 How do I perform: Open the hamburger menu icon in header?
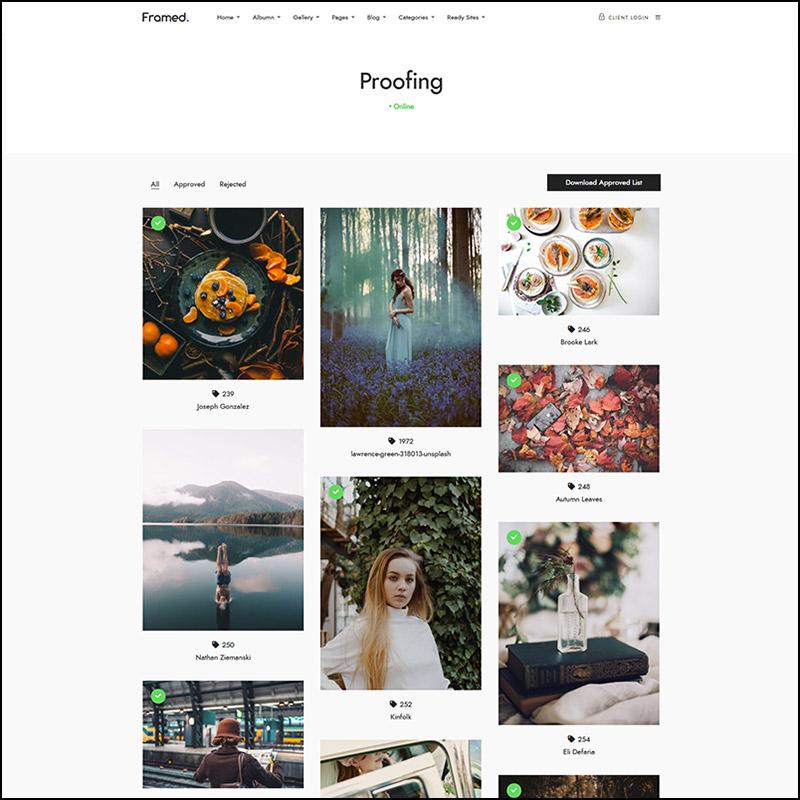point(658,17)
